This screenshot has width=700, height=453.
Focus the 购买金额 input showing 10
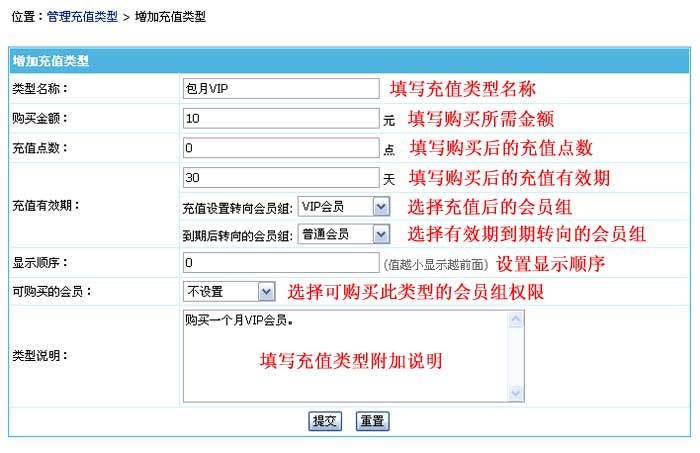(280, 119)
